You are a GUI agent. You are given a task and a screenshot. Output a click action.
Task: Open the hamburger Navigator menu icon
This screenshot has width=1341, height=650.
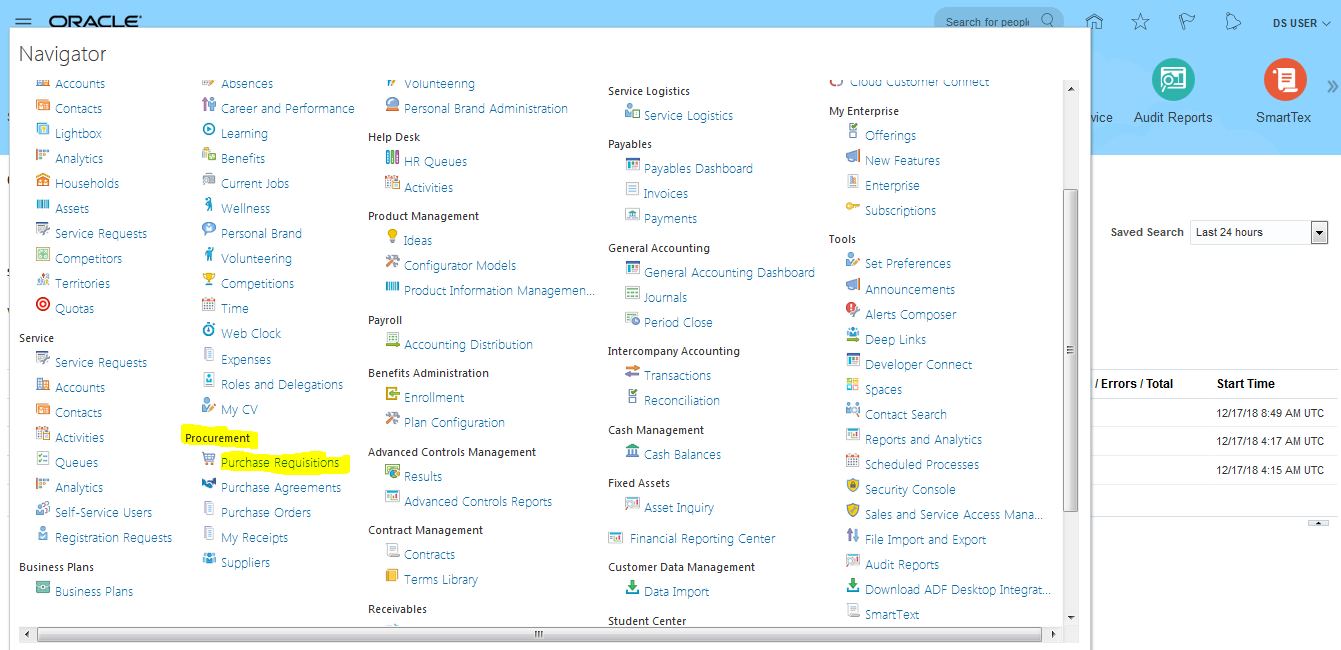tap(24, 22)
